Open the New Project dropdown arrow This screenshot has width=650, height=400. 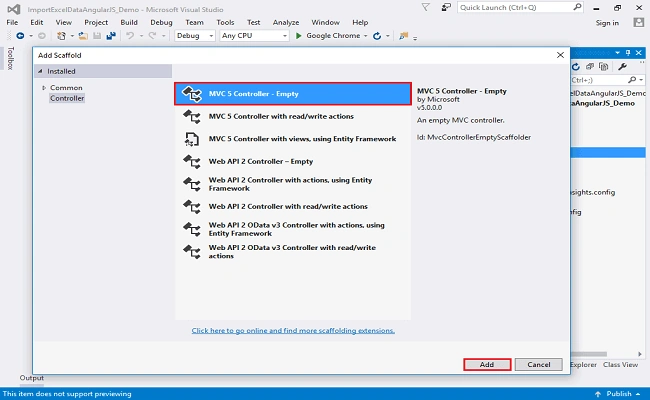click(x=72, y=36)
